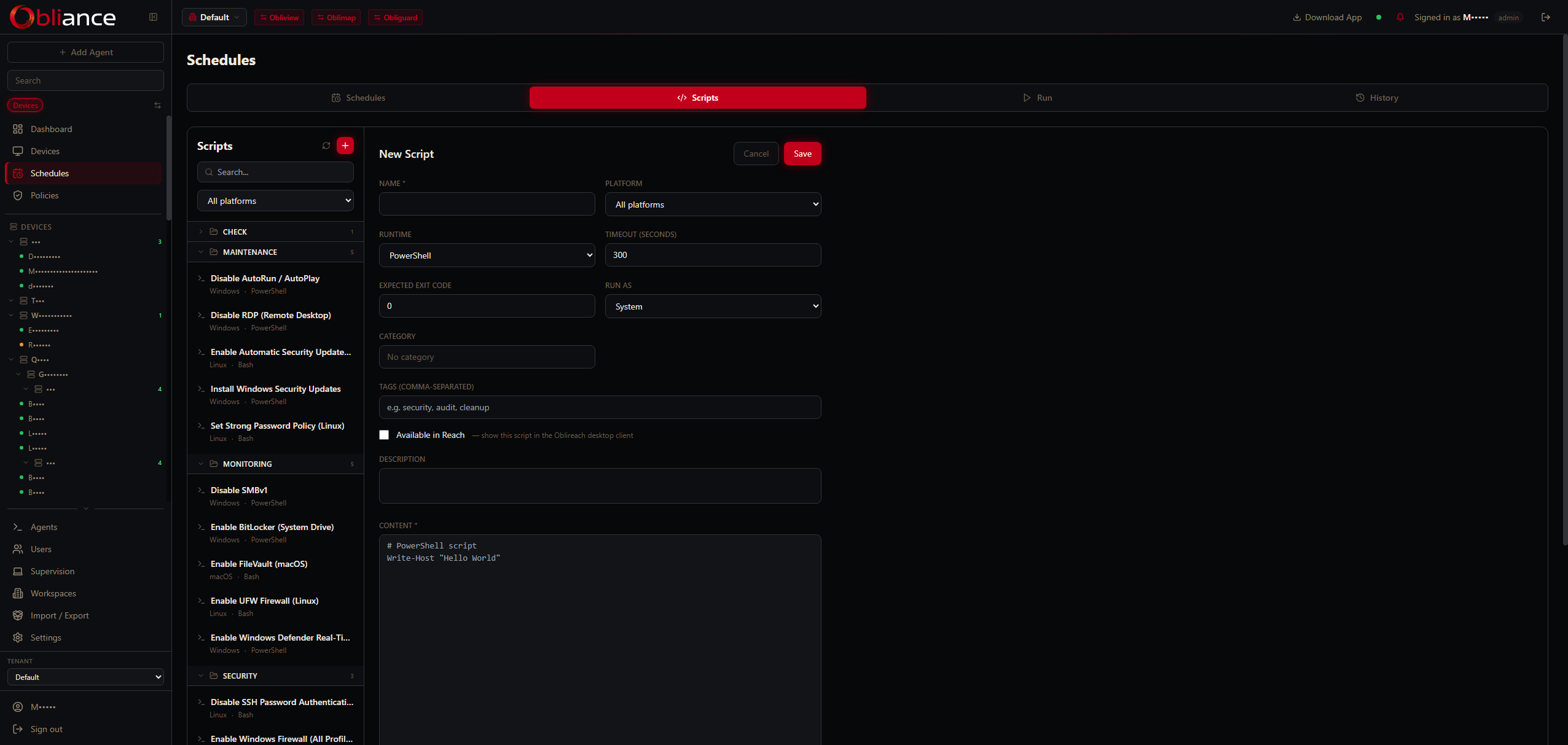Open the Platform dropdown in the New Script form
This screenshot has width=1568, height=745.
(x=712, y=204)
